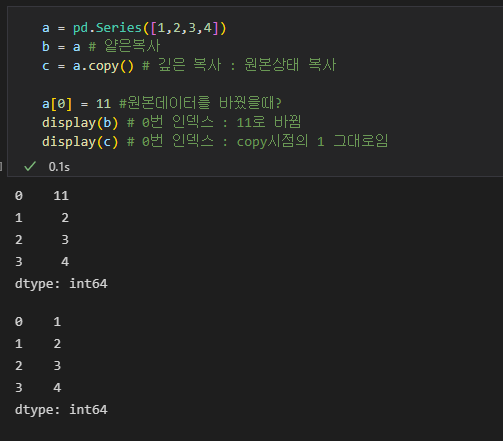Image resolution: width=503 pixels, height=441 pixels.
Task: Click the value 3 in first output's row 2
Action: point(65,240)
